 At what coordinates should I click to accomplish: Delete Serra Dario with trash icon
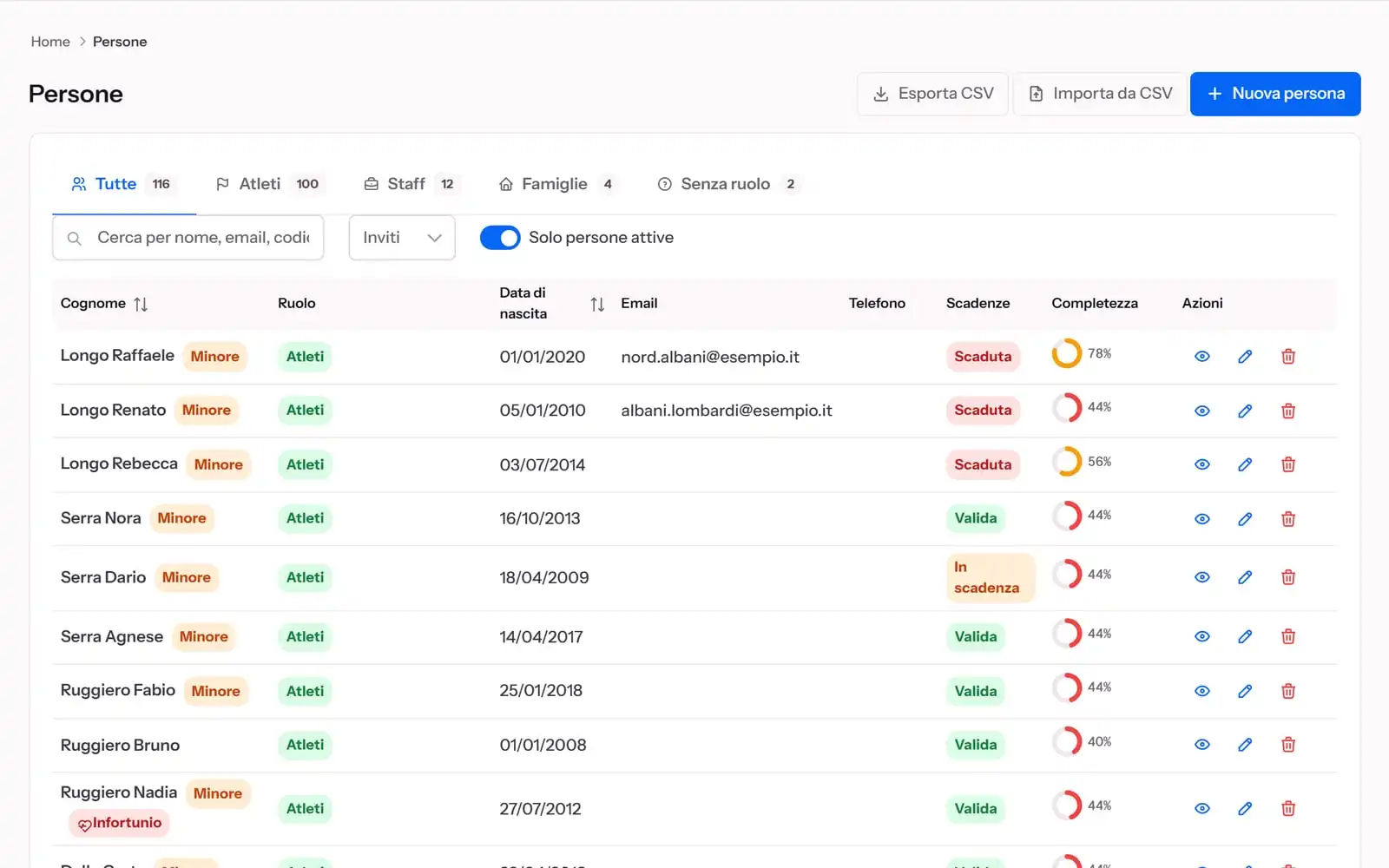pyautogui.click(x=1288, y=577)
